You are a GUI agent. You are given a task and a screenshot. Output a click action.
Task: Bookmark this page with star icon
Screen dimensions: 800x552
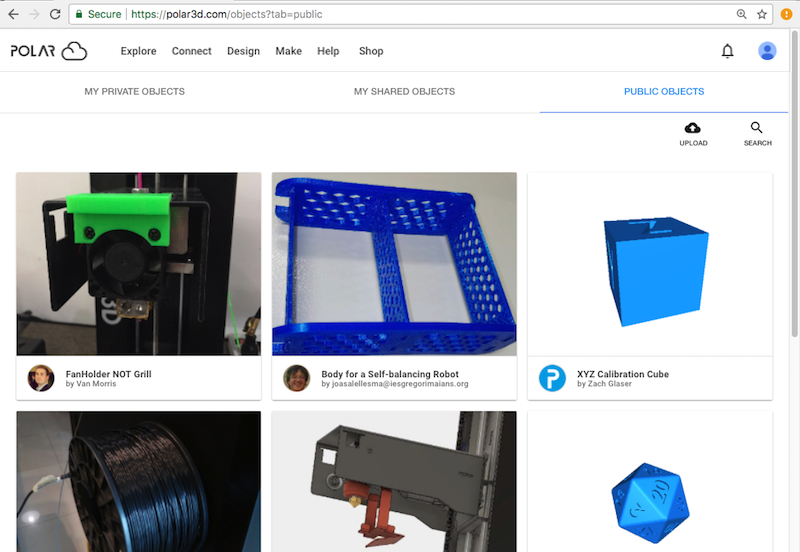click(x=762, y=14)
